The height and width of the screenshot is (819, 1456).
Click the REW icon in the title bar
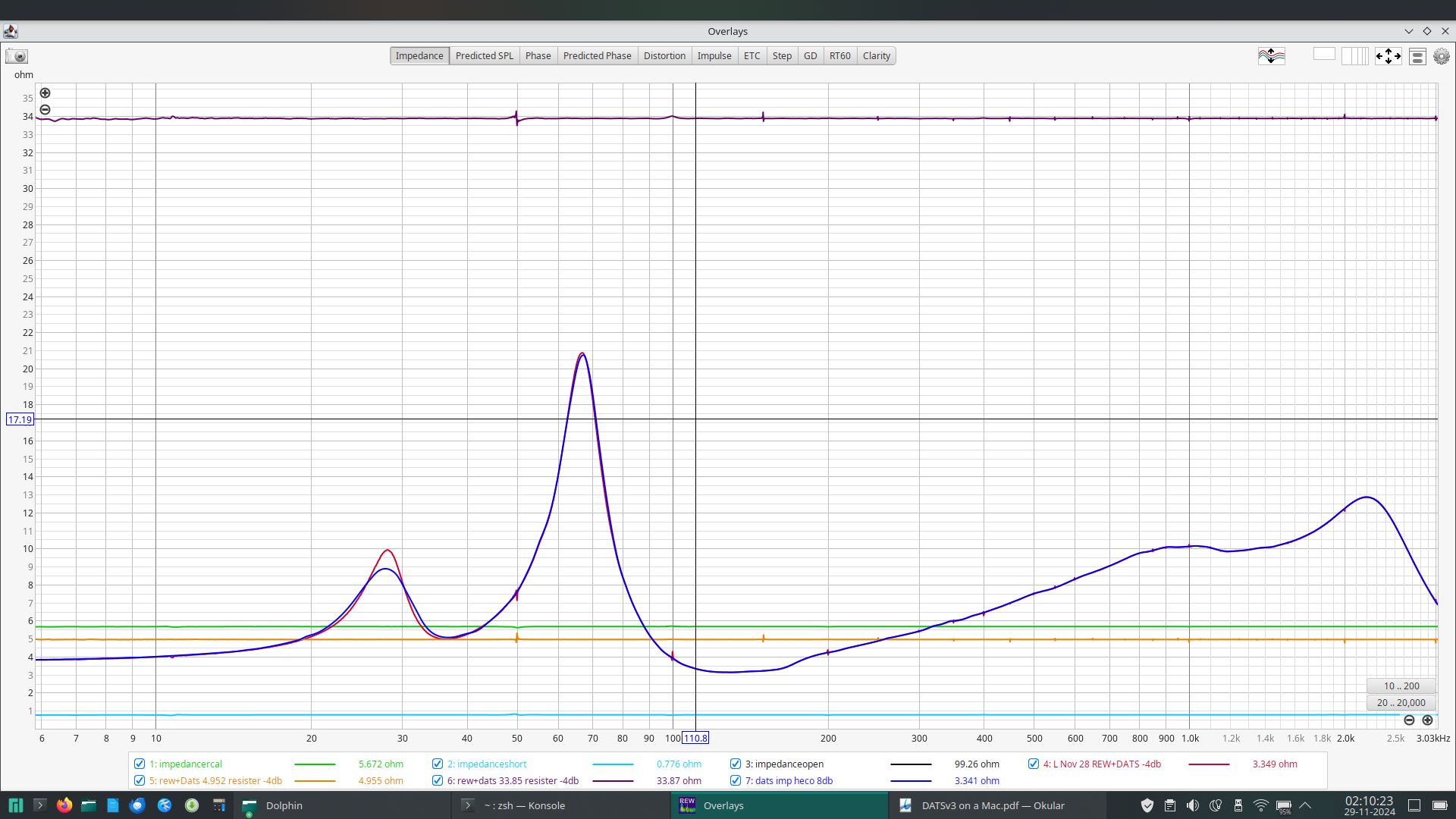11,31
